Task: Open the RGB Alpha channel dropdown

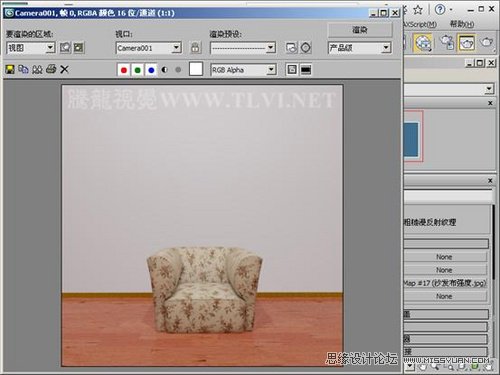Action: pyautogui.click(x=243, y=70)
